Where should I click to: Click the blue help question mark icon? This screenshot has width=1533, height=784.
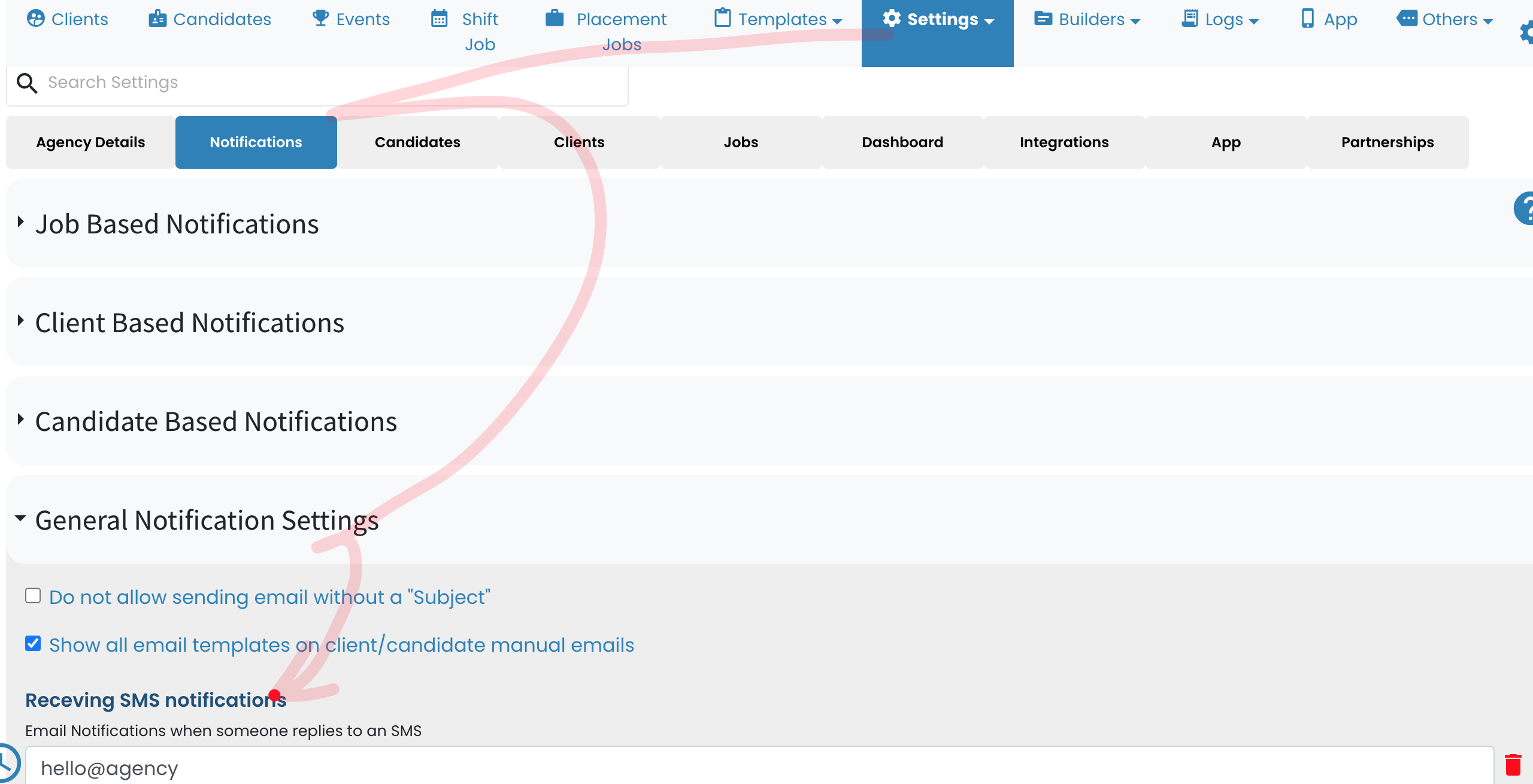1523,208
